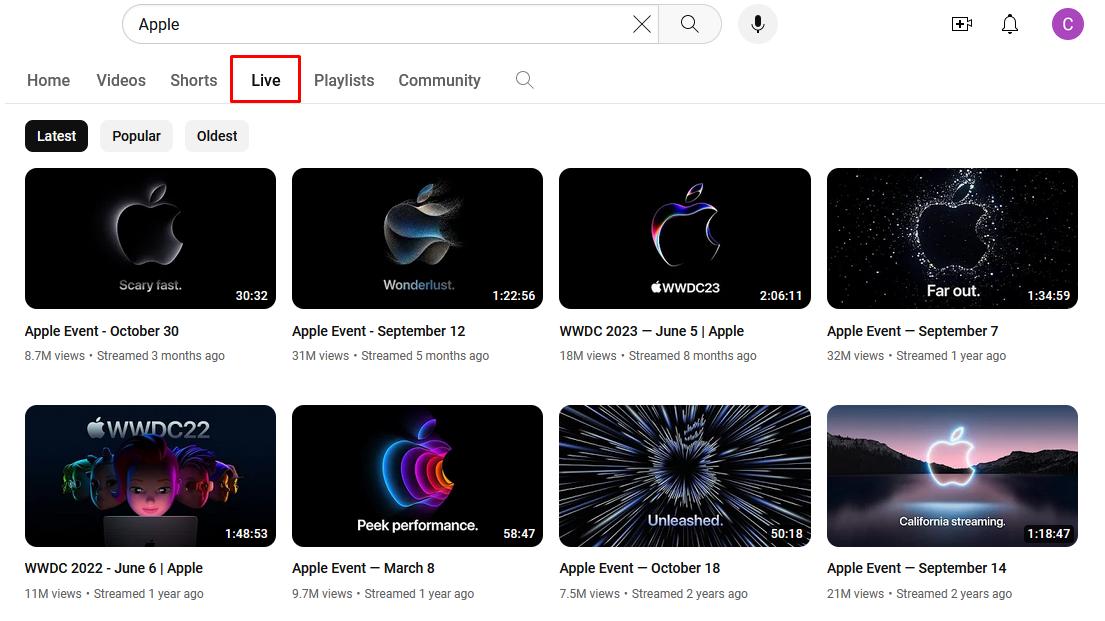This screenshot has width=1105, height=621.
Task: Click the 9.7M views Streamed 1 year ago text
Action: (x=383, y=594)
